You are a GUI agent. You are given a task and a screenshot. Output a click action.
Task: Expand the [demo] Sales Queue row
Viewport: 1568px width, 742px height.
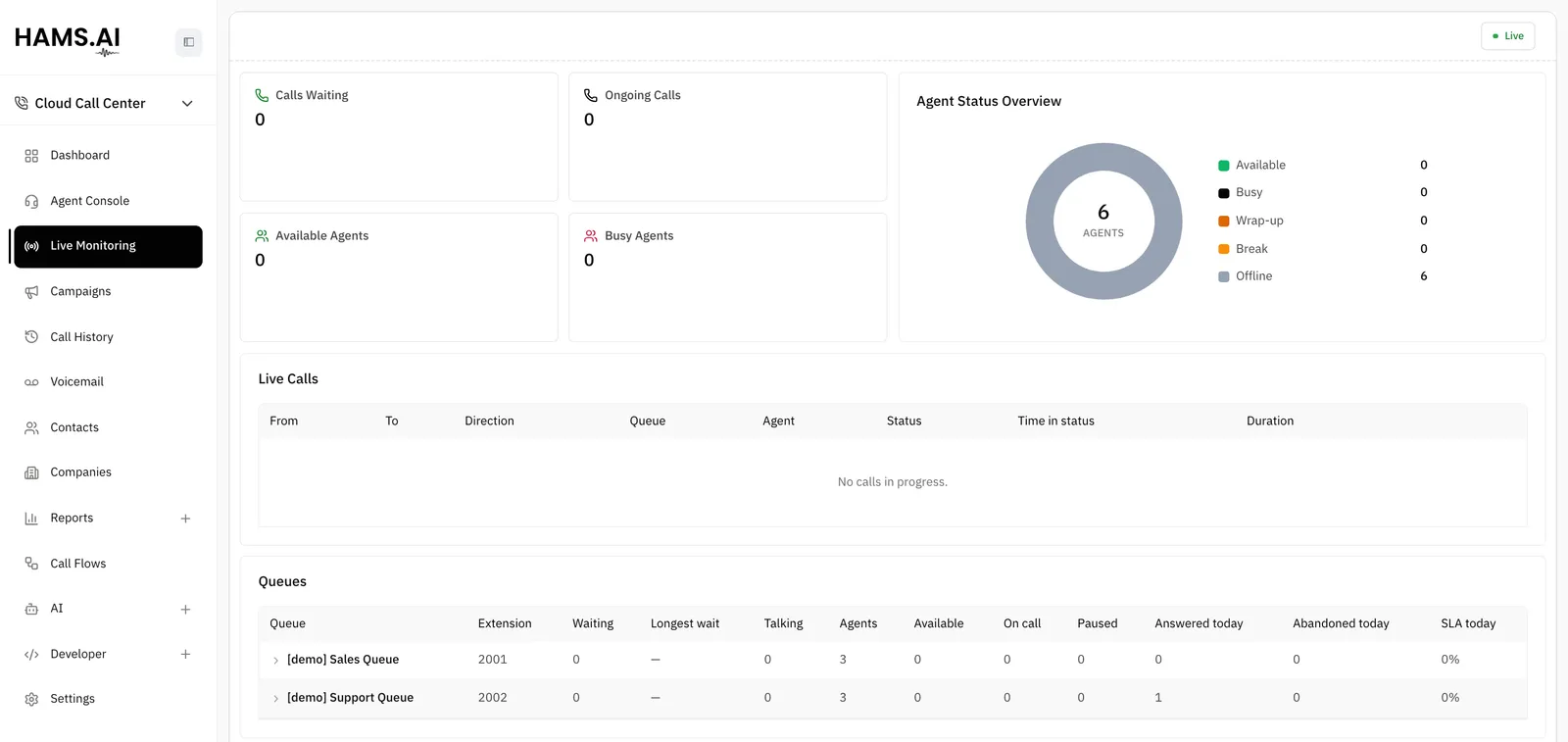tap(275, 661)
